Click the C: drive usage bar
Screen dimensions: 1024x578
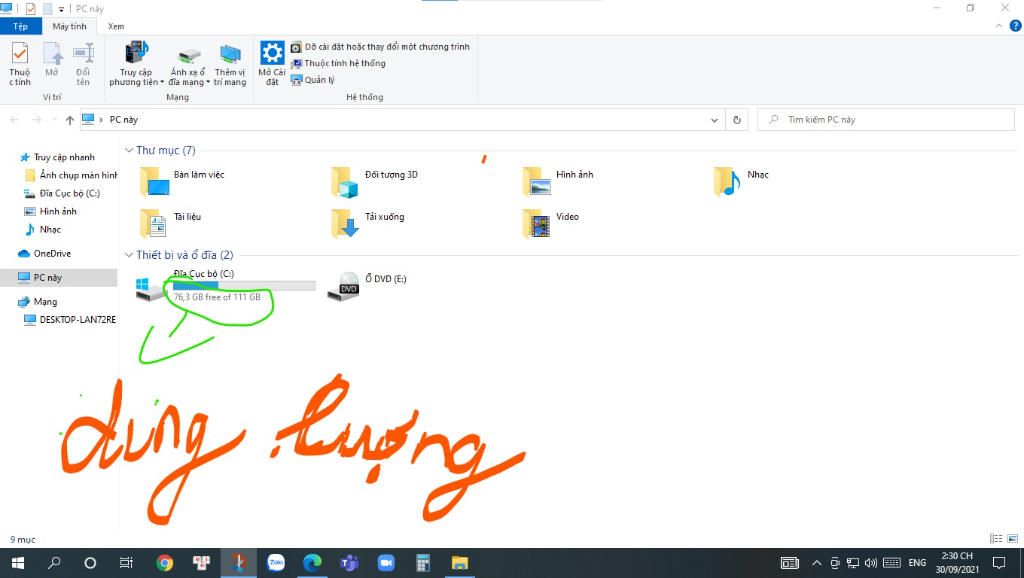point(244,285)
